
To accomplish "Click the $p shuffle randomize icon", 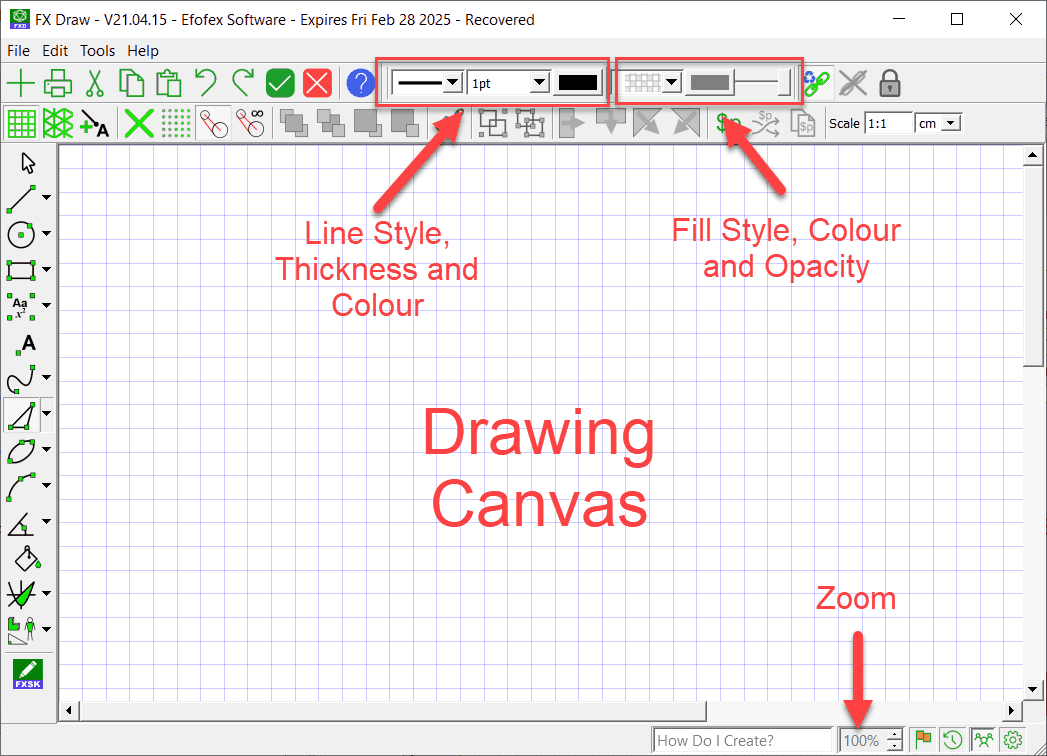I will (765, 124).
